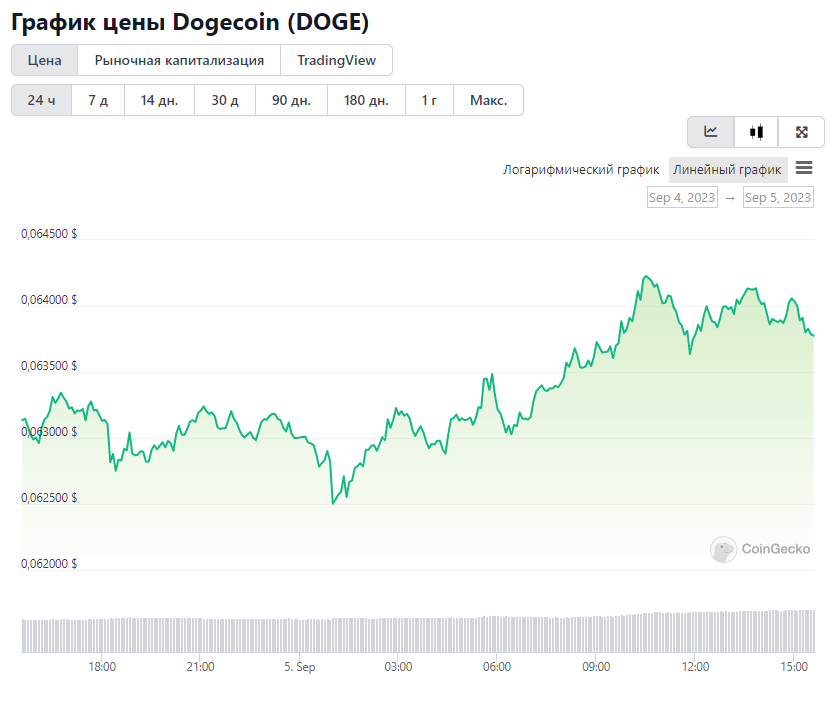
Task: Click the 21:00 time axis label
Action: (x=200, y=666)
